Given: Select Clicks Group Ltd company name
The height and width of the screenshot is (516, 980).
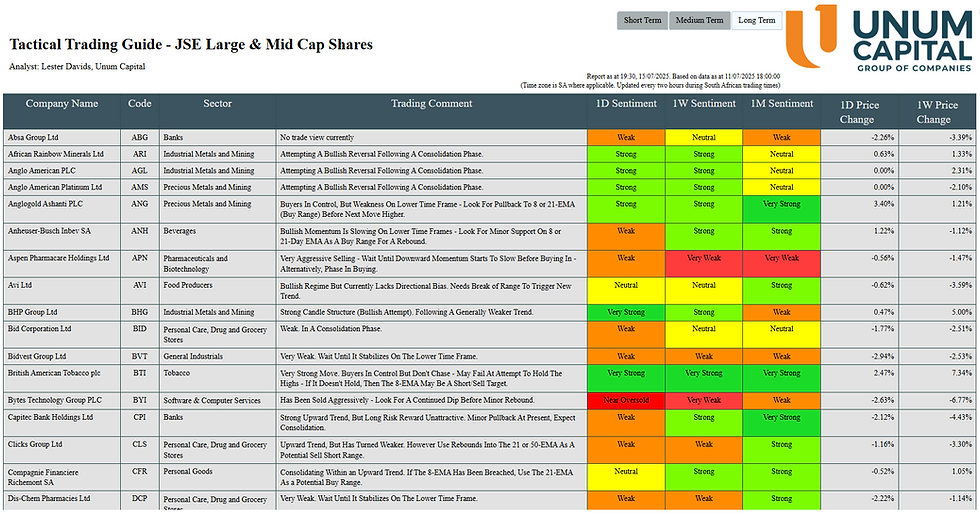Looking at the screenshot, I should point(35,444).
